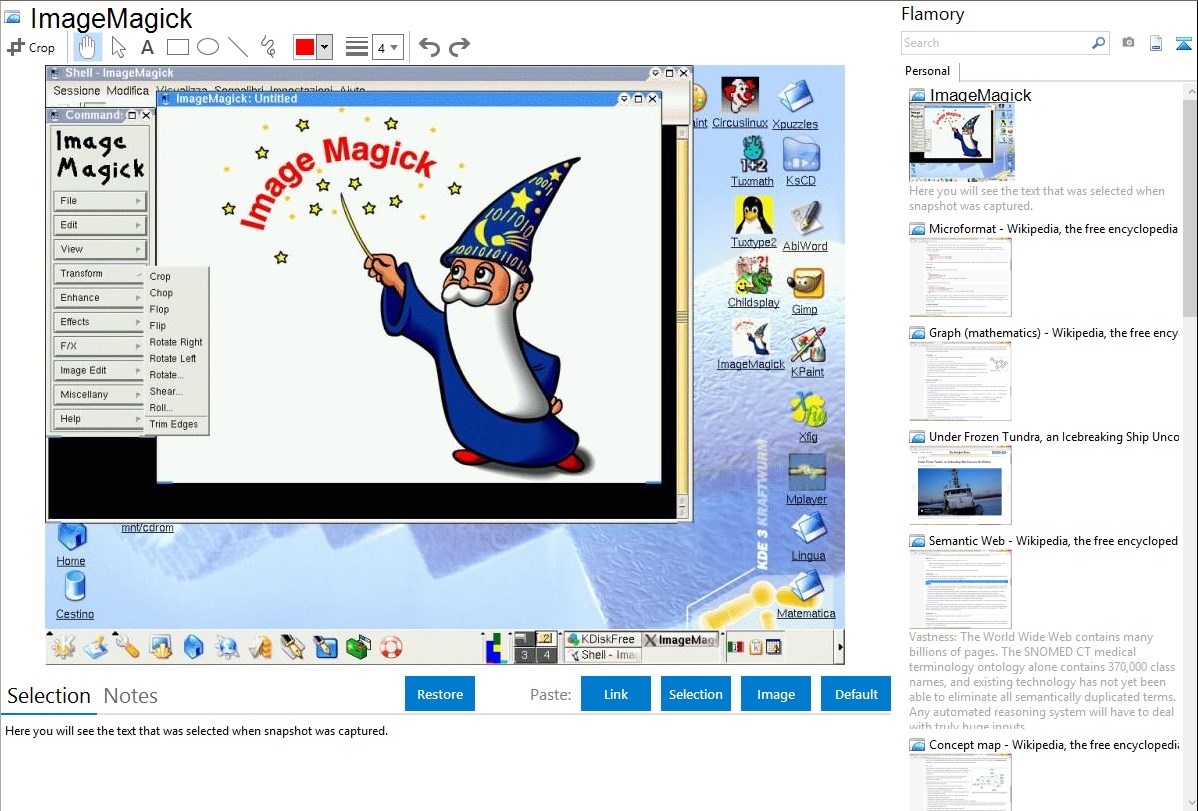Pick the ellipse shape tool
The height and width of the screenshot is (811, 1198).
click(207, 47)
